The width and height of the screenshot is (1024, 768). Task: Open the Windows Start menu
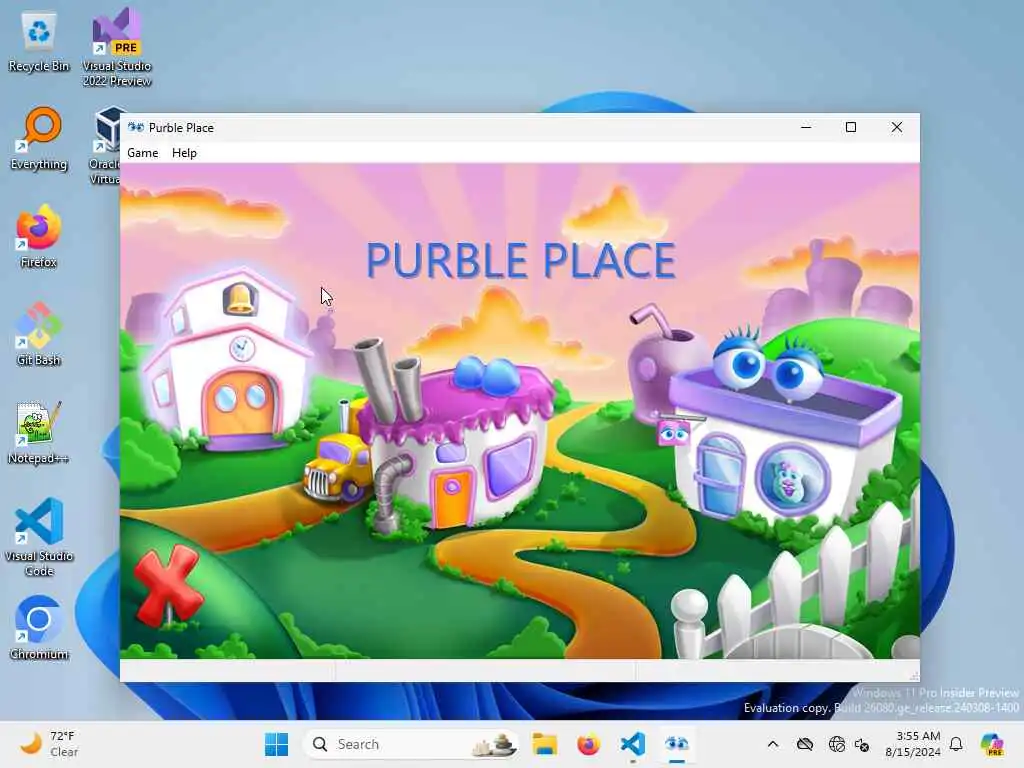[277, 744]
